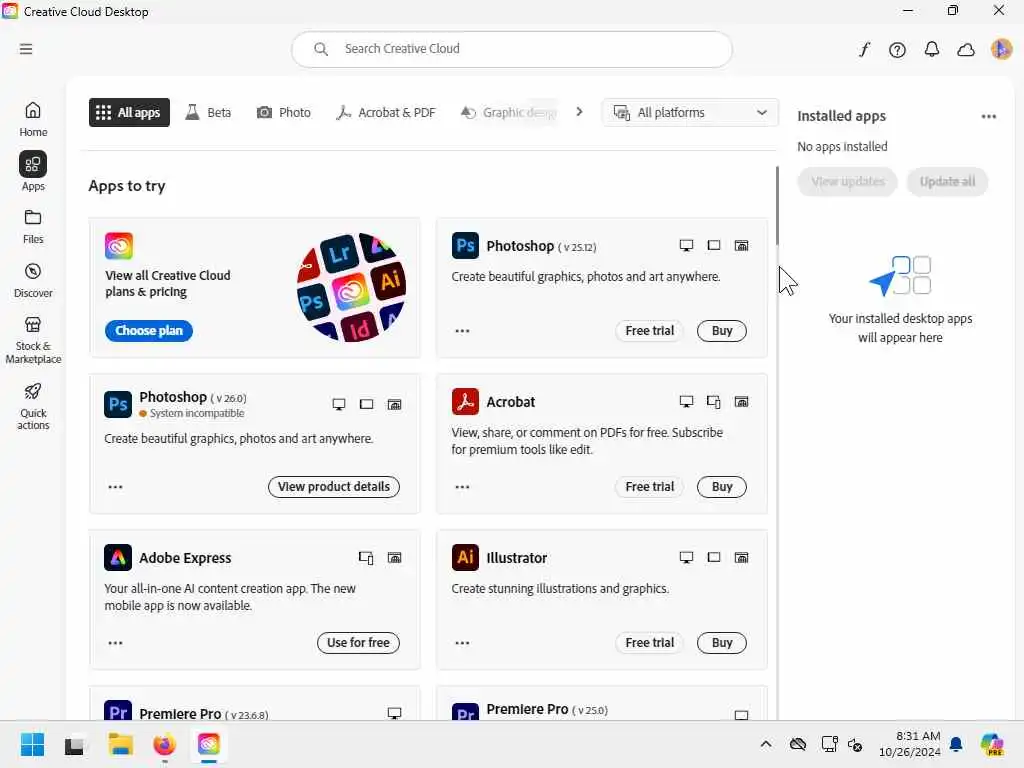
Task: Click in the Search Creative Cloud field
Action: 512,49
